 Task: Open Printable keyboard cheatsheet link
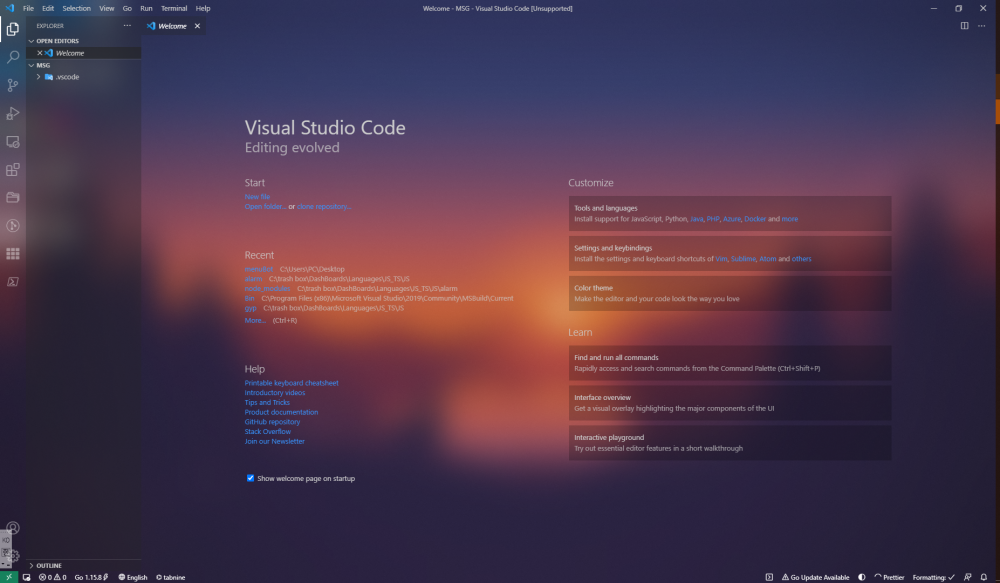tap(291, 383)
